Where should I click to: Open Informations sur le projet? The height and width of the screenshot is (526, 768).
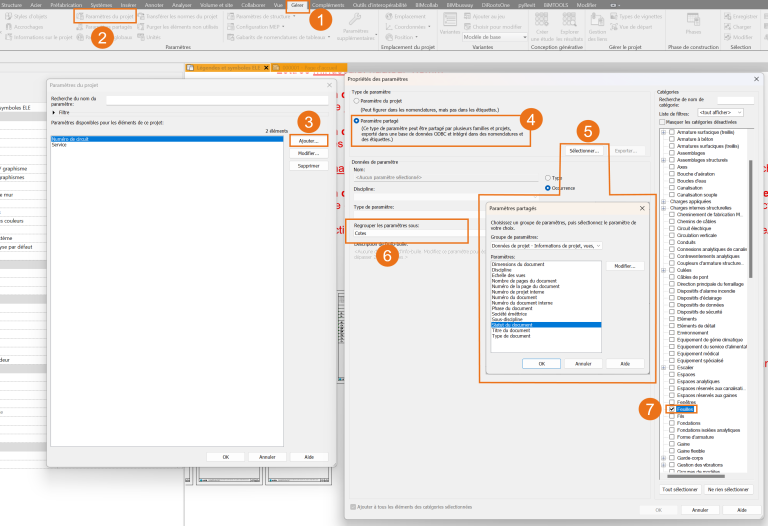point(39,37)
